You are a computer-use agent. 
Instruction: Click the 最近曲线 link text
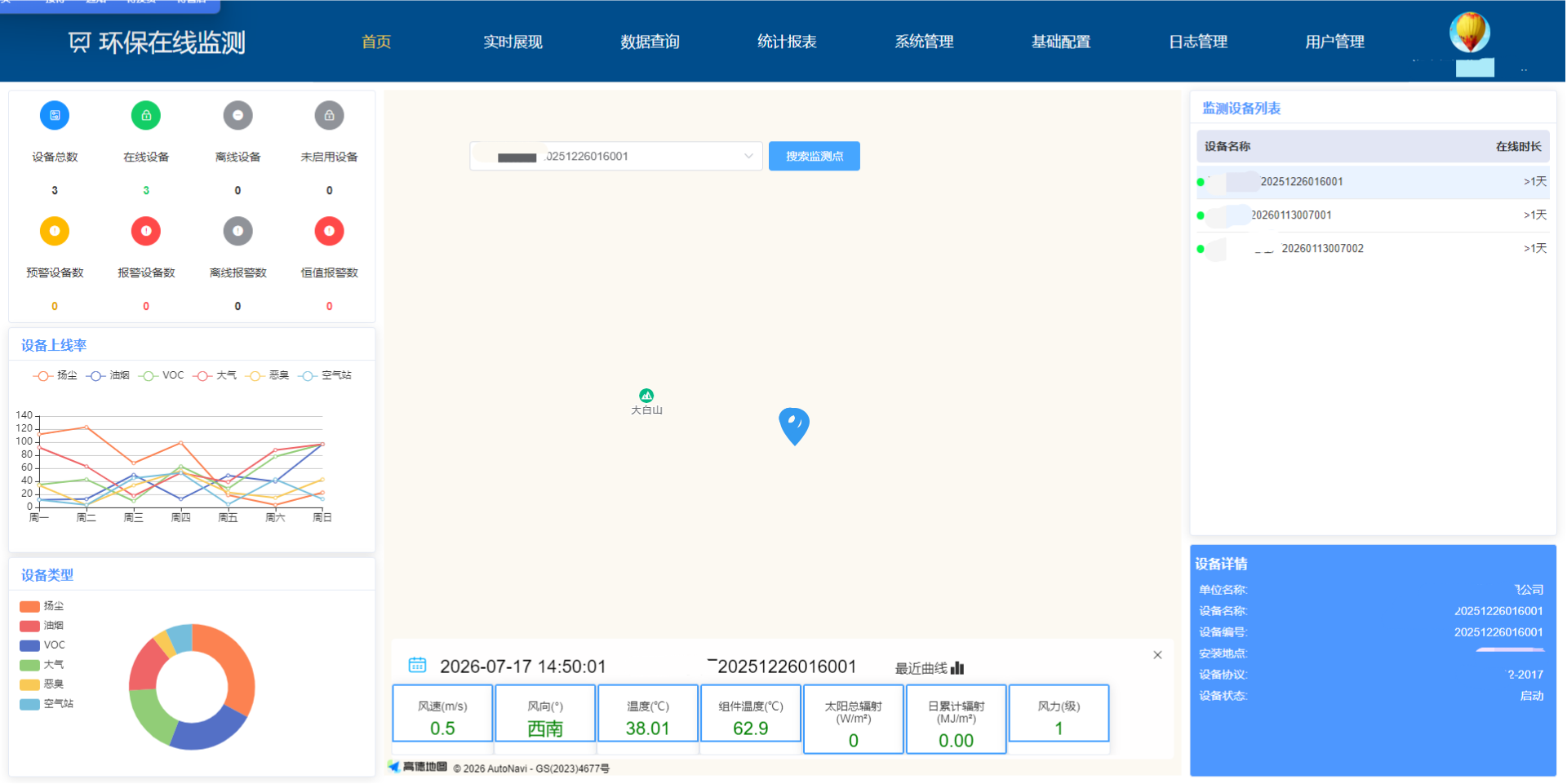[x=921, y=669]
